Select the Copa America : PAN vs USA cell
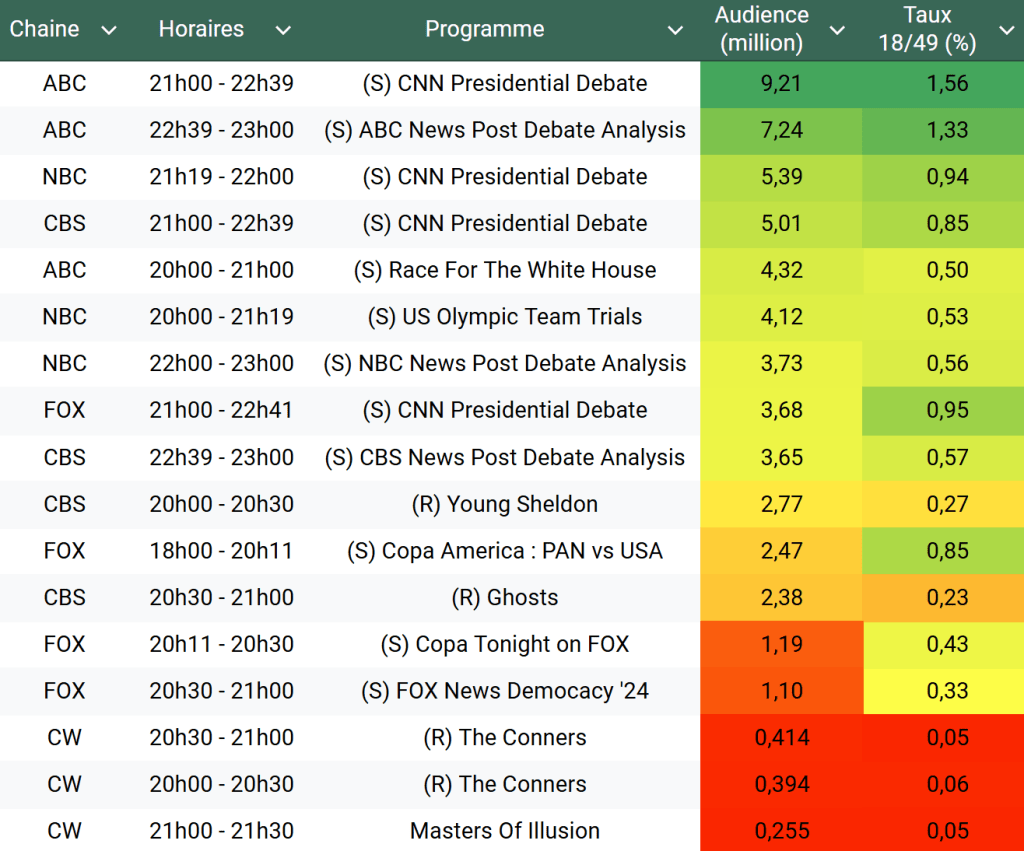Viewport: 1024px width, 851px height. 504,551
